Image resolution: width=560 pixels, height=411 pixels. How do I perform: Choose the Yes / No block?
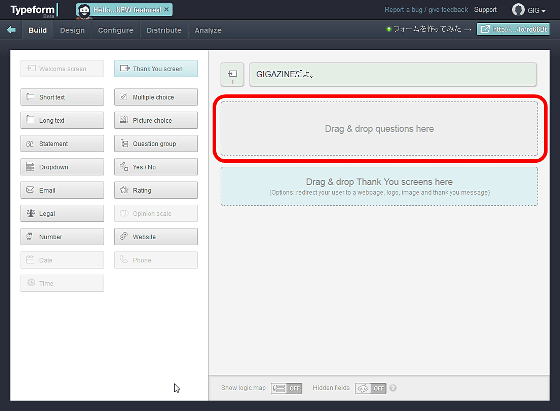tap(156, 167)
